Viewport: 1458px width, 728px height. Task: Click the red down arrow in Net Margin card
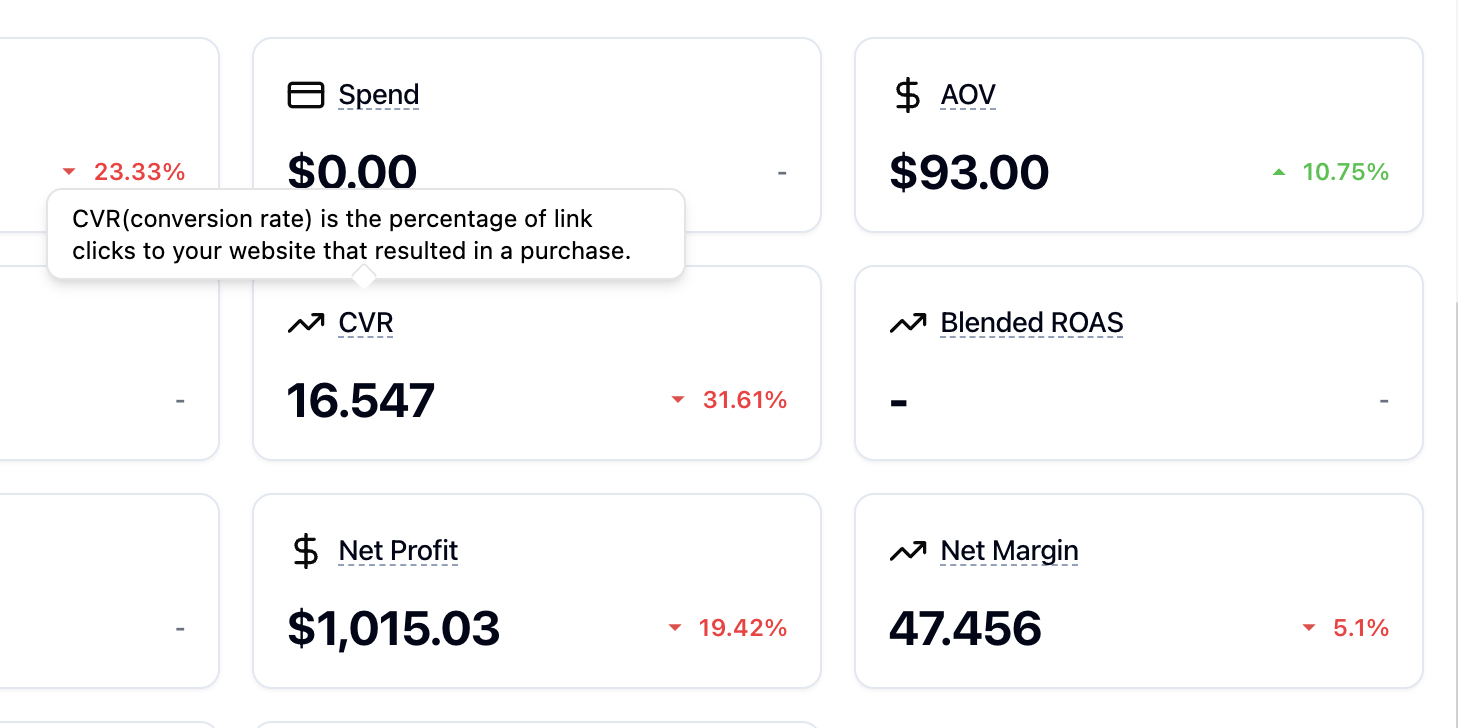pos(1309,628)
